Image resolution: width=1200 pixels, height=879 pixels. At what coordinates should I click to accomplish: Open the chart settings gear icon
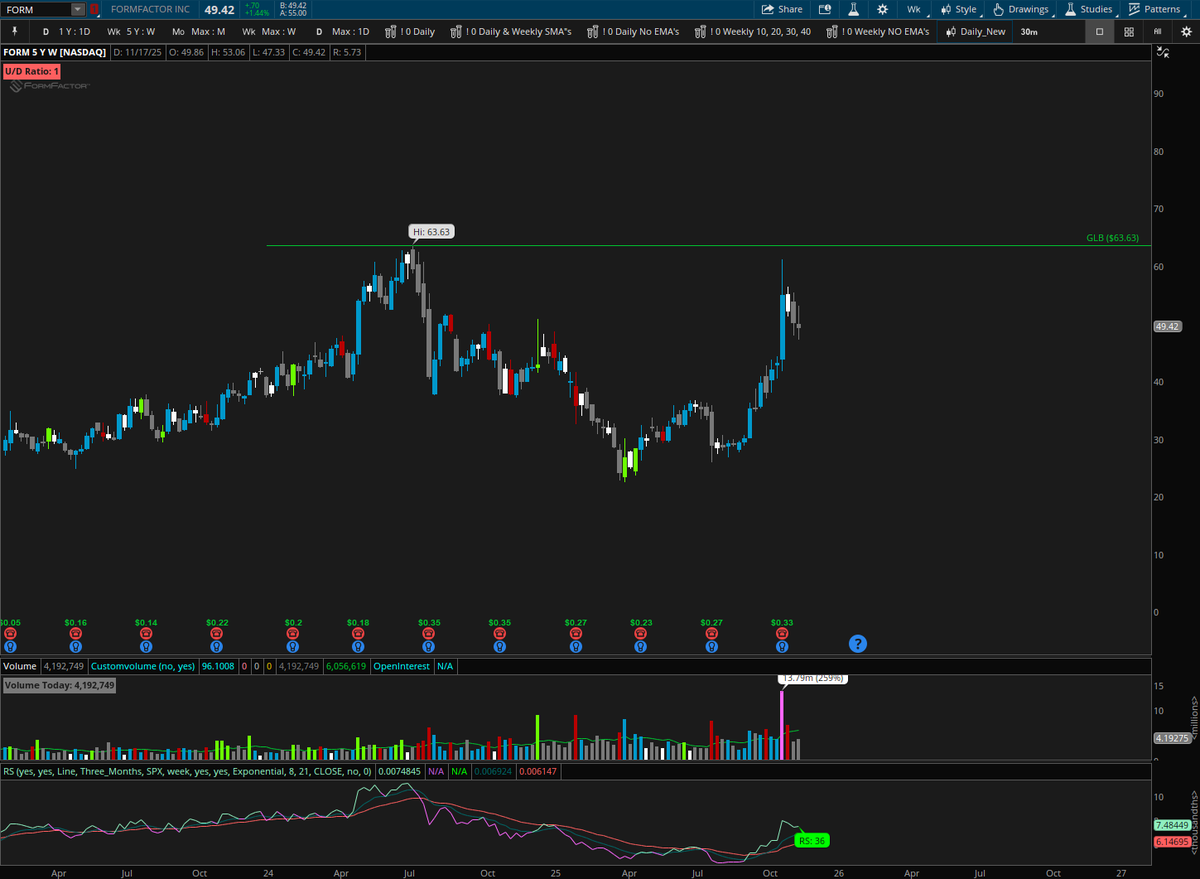click(882, 9)
